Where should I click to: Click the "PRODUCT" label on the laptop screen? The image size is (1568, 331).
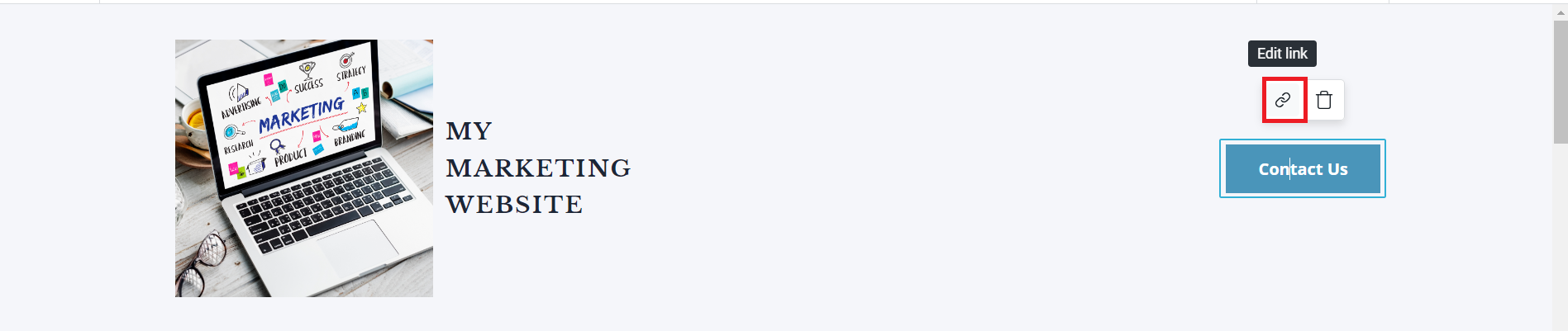point(290,157)
